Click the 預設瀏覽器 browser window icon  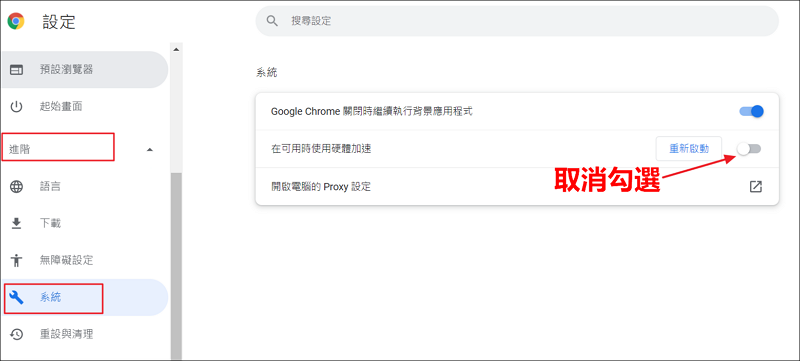pos(16,70)
